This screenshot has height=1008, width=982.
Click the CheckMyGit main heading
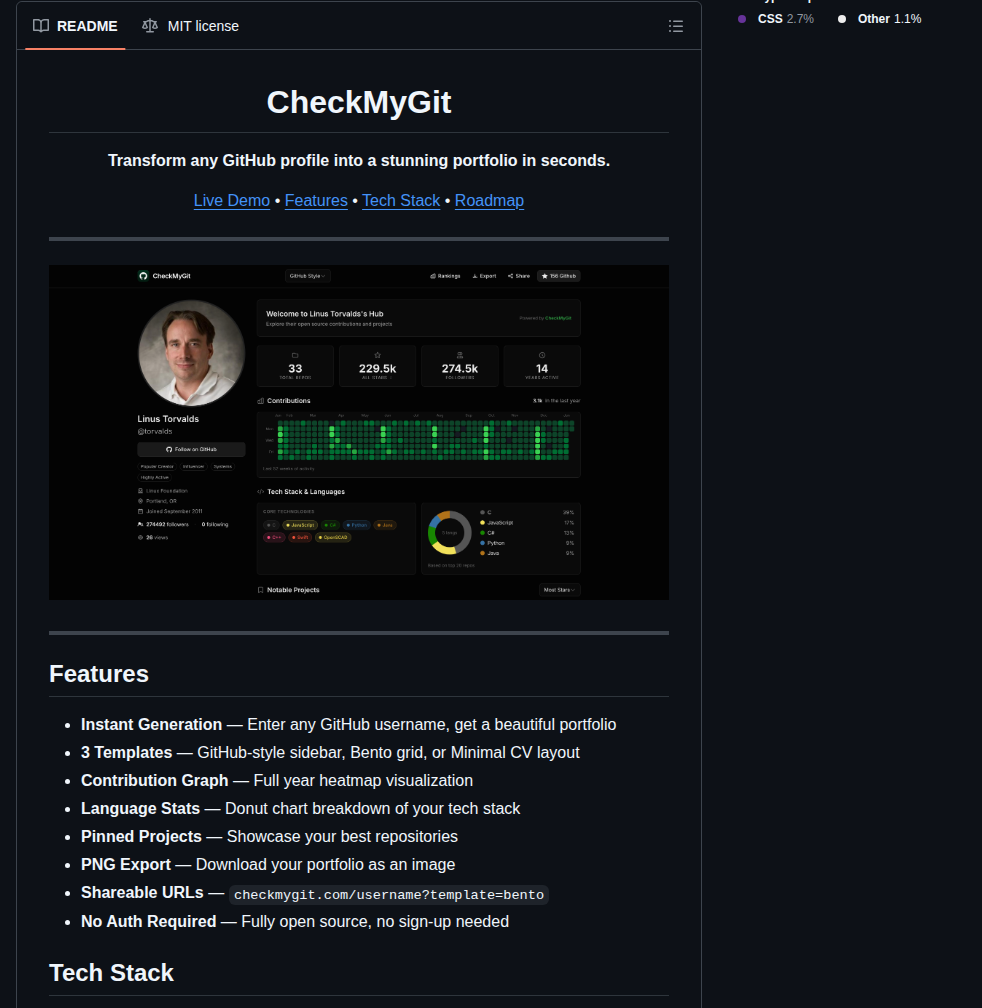[x=359, y=102]
